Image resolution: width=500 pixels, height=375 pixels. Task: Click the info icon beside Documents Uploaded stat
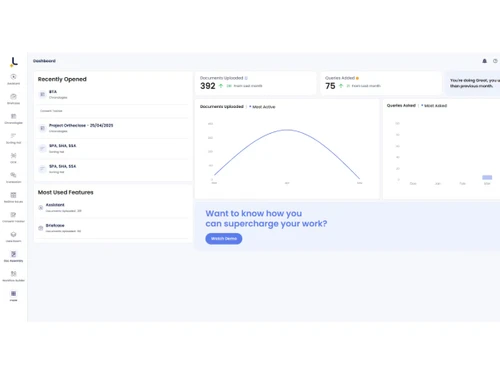[246, 78]
